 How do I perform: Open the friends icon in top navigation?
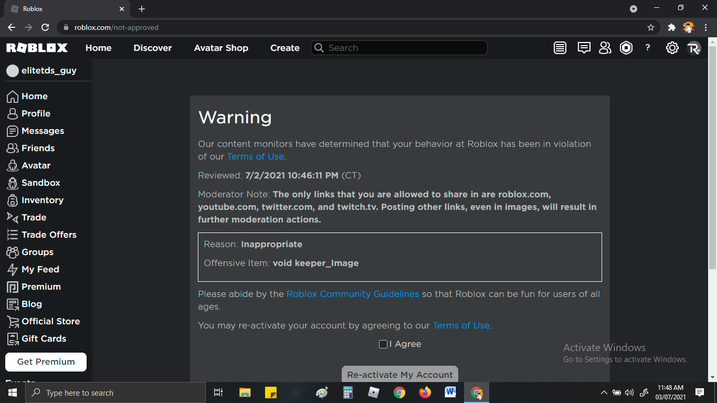pos(605,48)
